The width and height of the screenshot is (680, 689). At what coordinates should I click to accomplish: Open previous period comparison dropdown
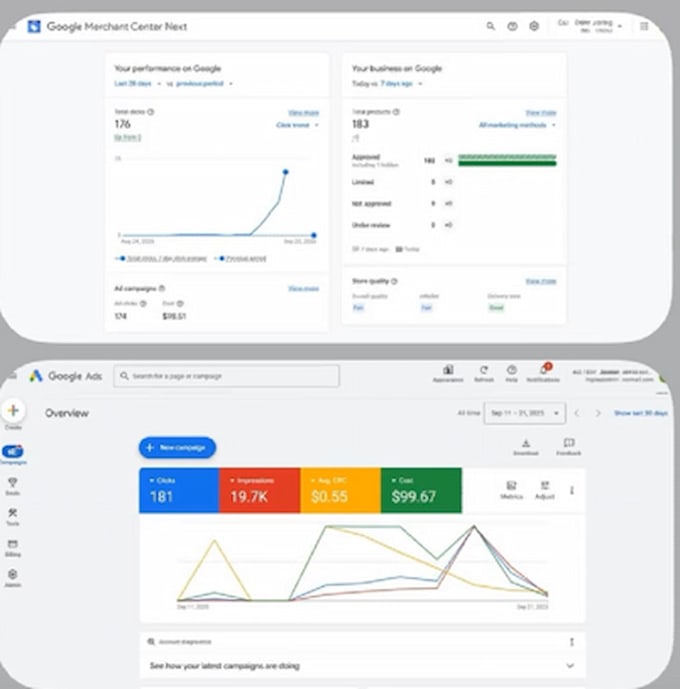coord(204,83)
